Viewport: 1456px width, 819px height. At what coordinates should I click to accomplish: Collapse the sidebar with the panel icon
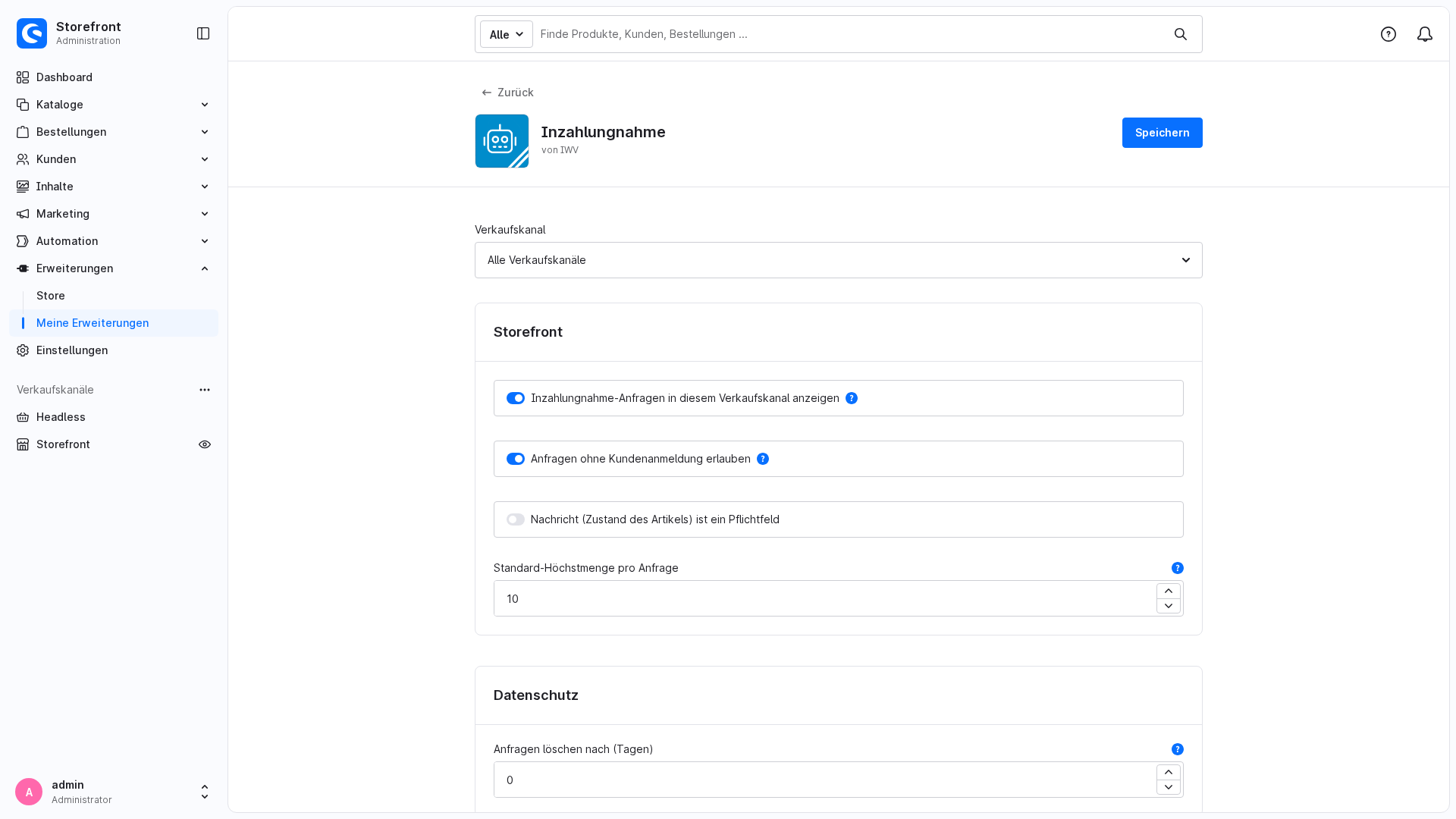pos(203,33)
